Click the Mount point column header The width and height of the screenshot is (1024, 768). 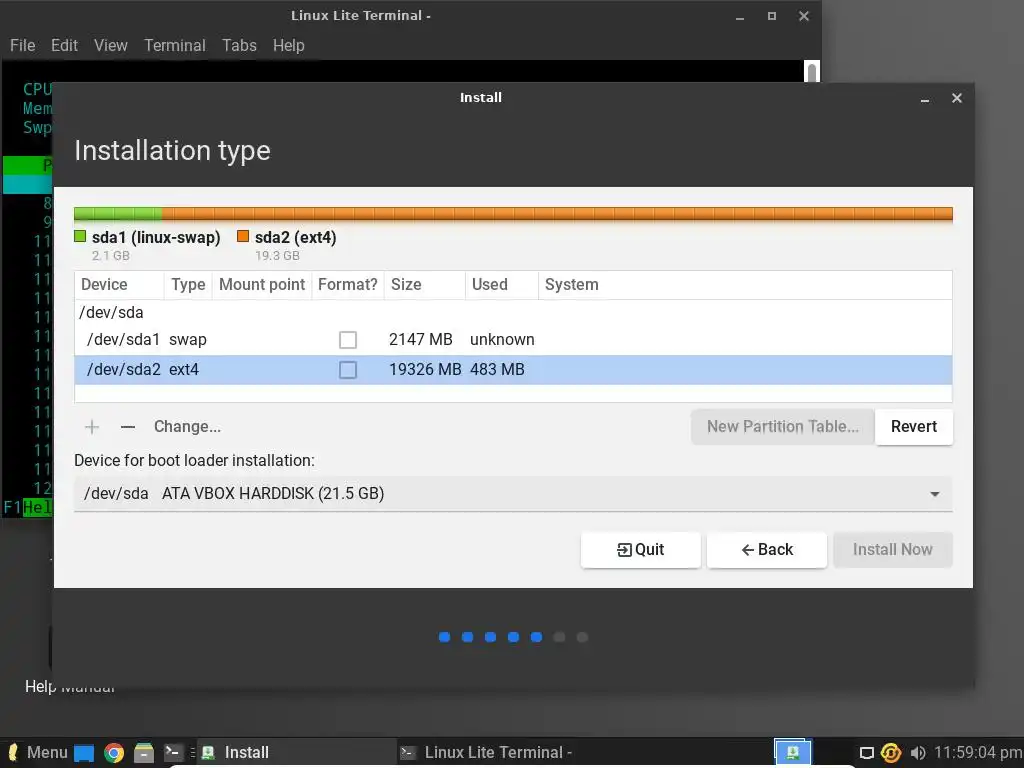click(x=262, y=285)
